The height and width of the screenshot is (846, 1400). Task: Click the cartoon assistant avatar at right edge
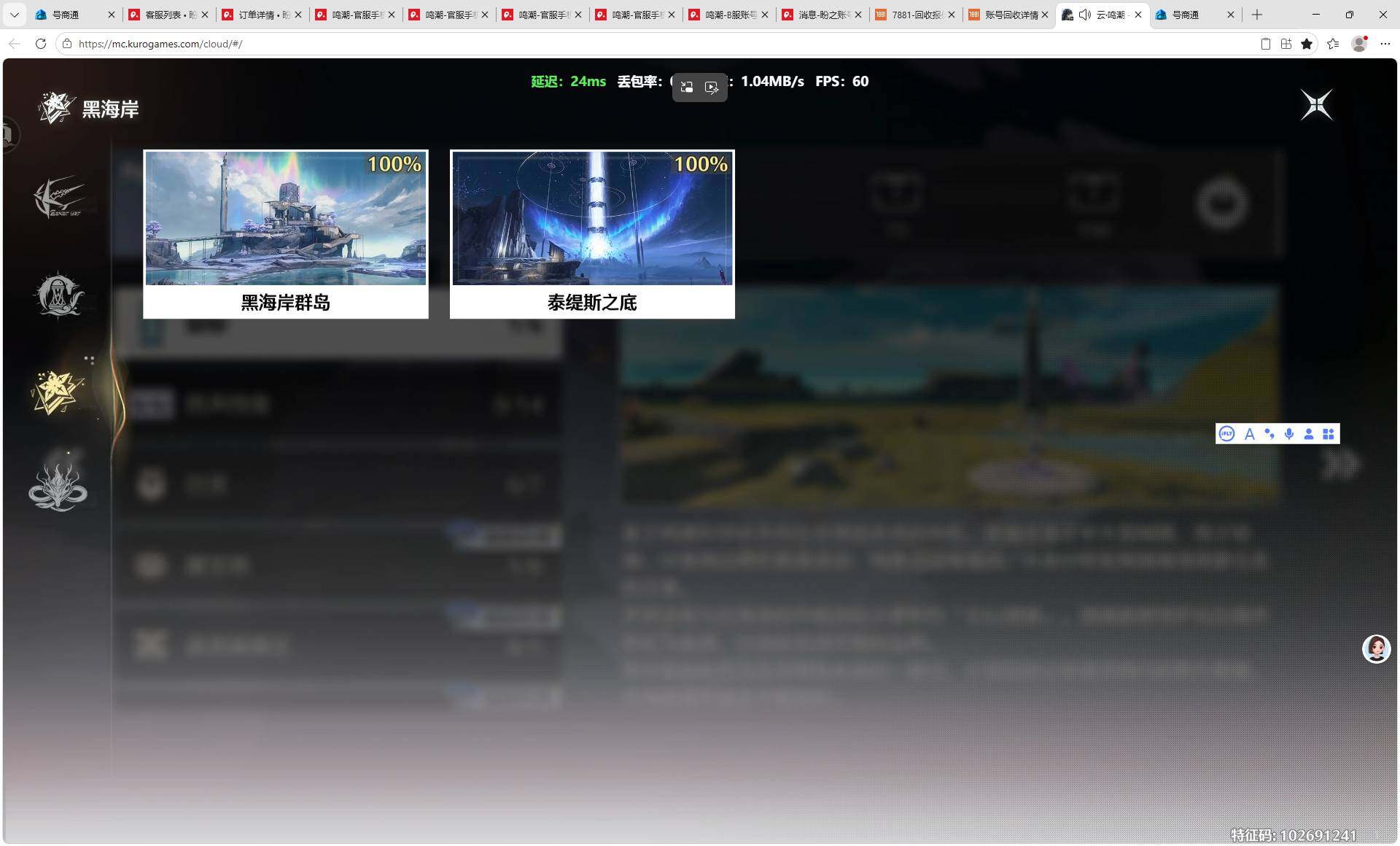point(1377,648)
